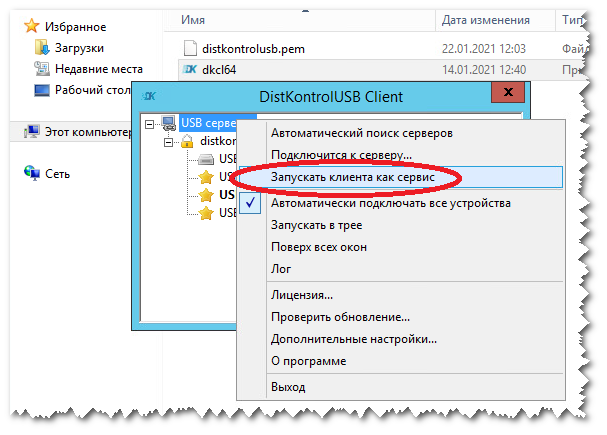Select the distkontrolusb.pem file icon
This screenshot has width=607, height=435.
coord(190,48)
